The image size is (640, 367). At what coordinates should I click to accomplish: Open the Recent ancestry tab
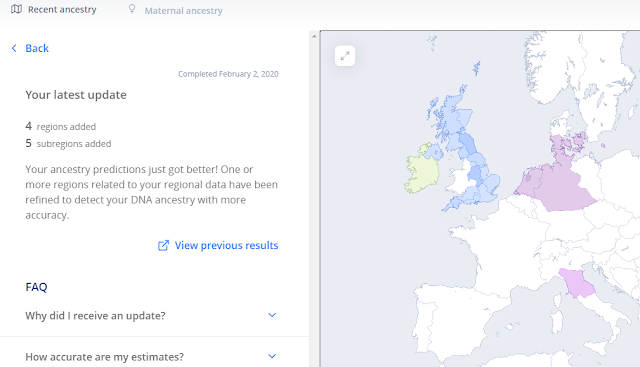click(54, 9)
